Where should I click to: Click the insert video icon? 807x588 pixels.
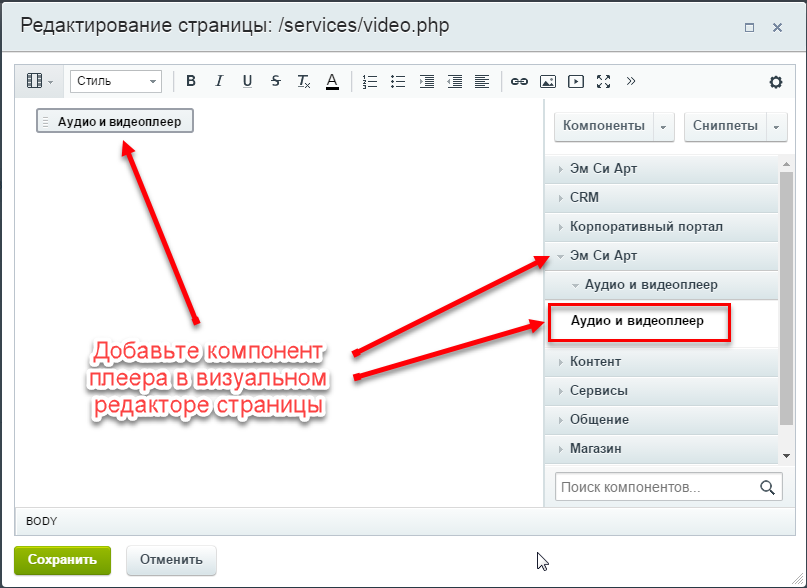pos(574,81)
